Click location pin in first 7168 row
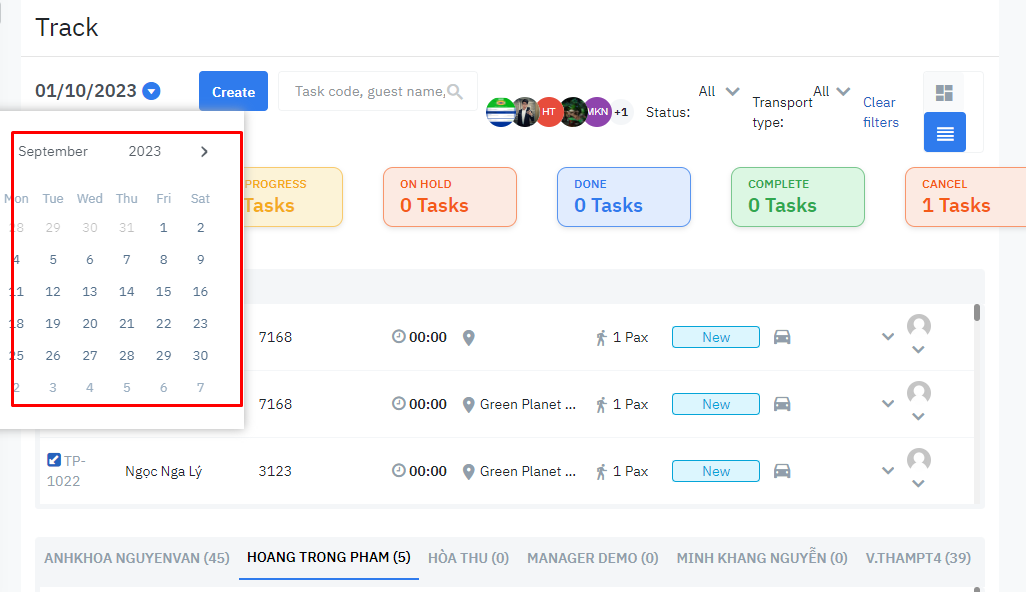 [x=469, y=338]
